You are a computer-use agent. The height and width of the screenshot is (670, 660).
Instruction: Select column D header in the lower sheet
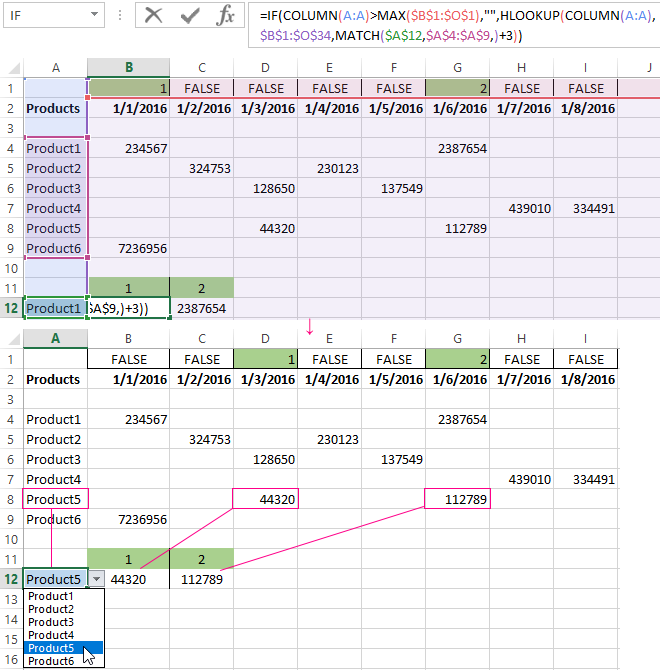point(265,338)
